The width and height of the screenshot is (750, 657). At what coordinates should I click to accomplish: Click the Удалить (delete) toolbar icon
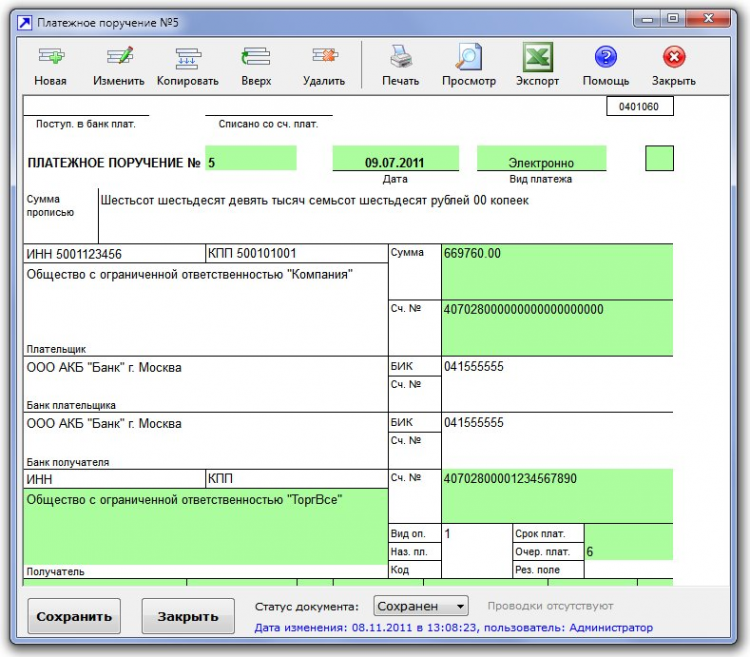pyautogui.click(x=324, y=55)
